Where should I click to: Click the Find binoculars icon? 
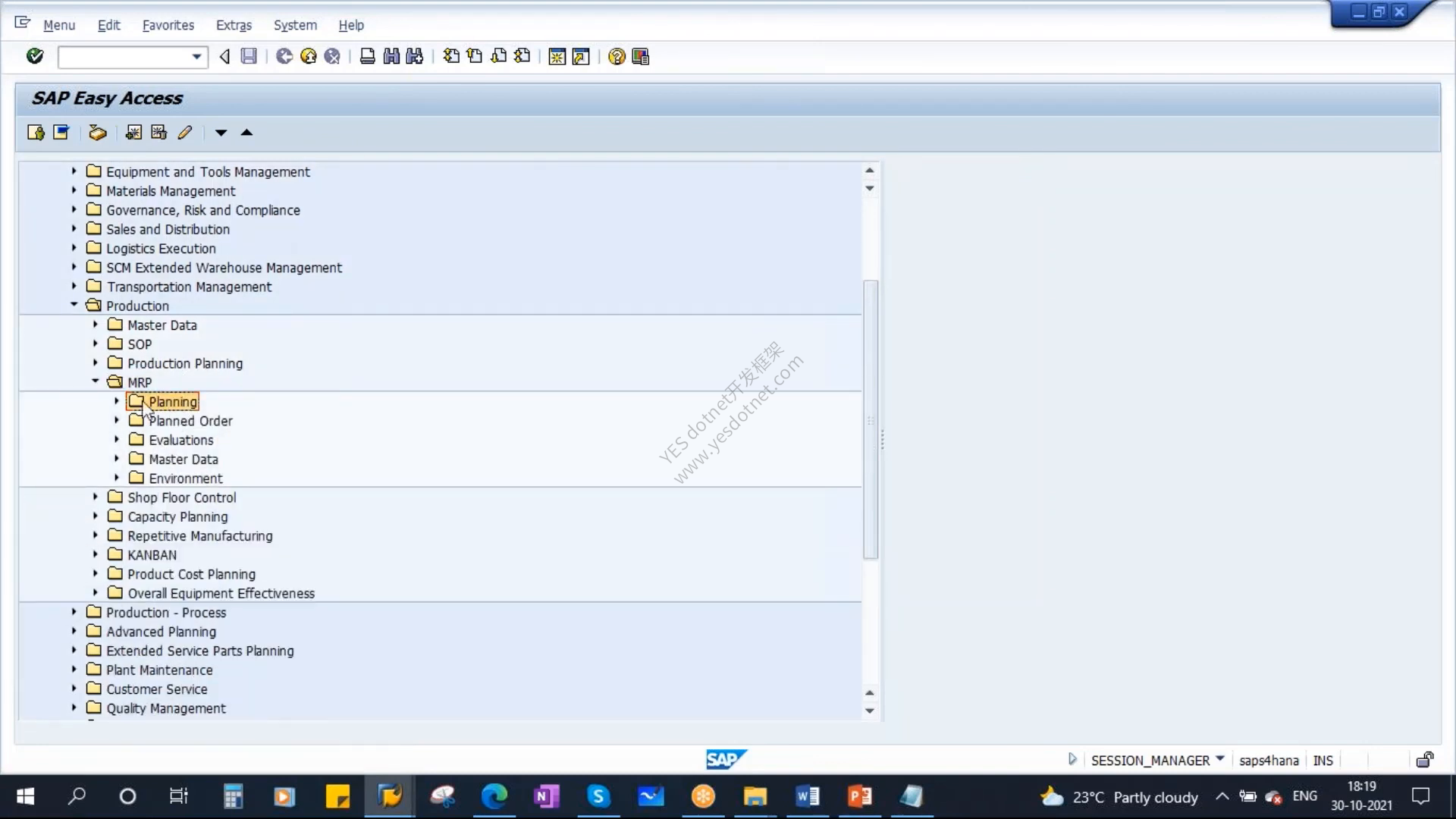click(x=391, y=56)
